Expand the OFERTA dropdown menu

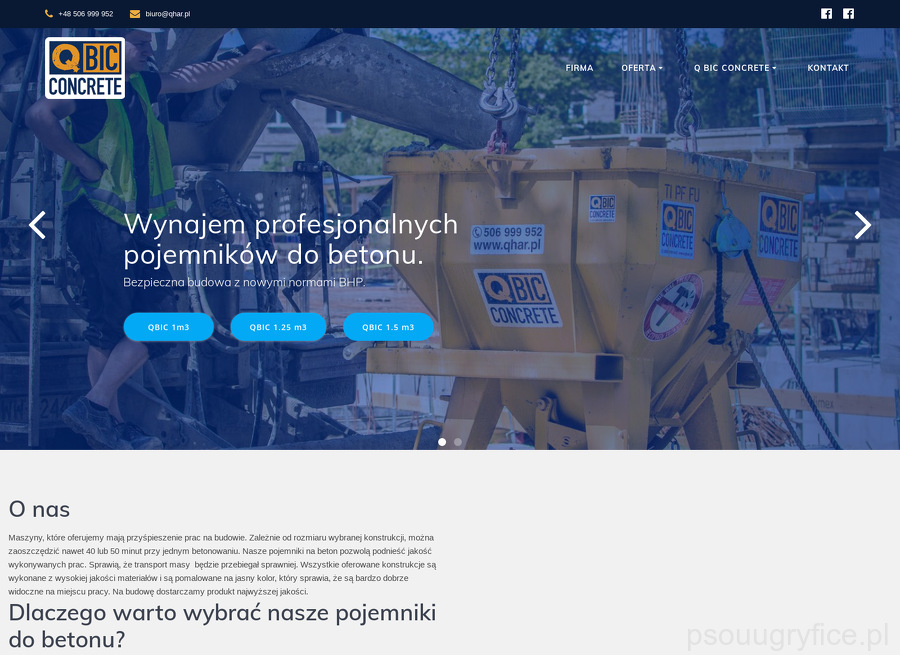(641, 68)
